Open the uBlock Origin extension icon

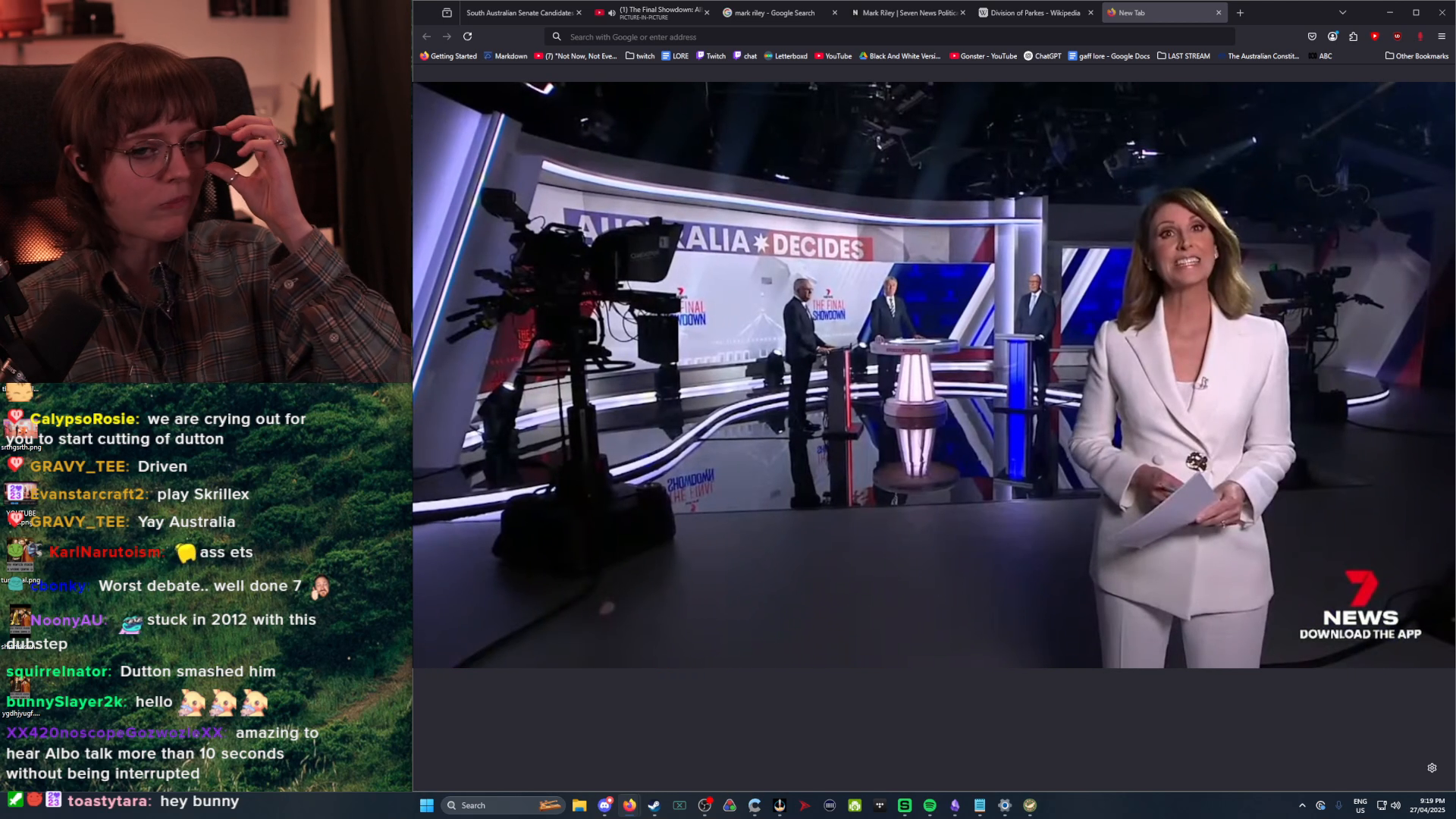coord(1398,36)
